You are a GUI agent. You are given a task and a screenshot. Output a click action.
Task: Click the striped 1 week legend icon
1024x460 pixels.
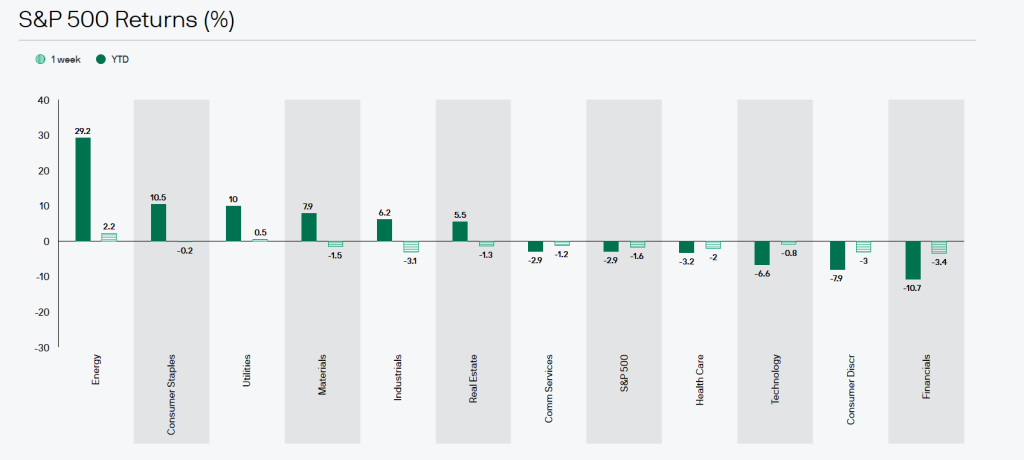tap(40, 59)
